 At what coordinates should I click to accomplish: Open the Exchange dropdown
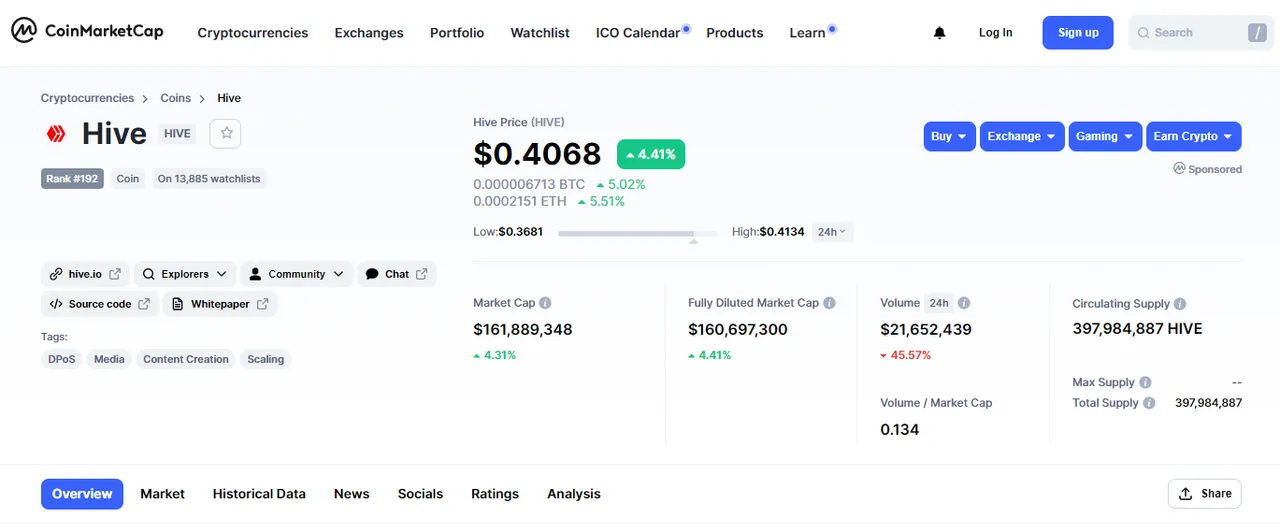pyautogui.click(x=1022, y=136)
